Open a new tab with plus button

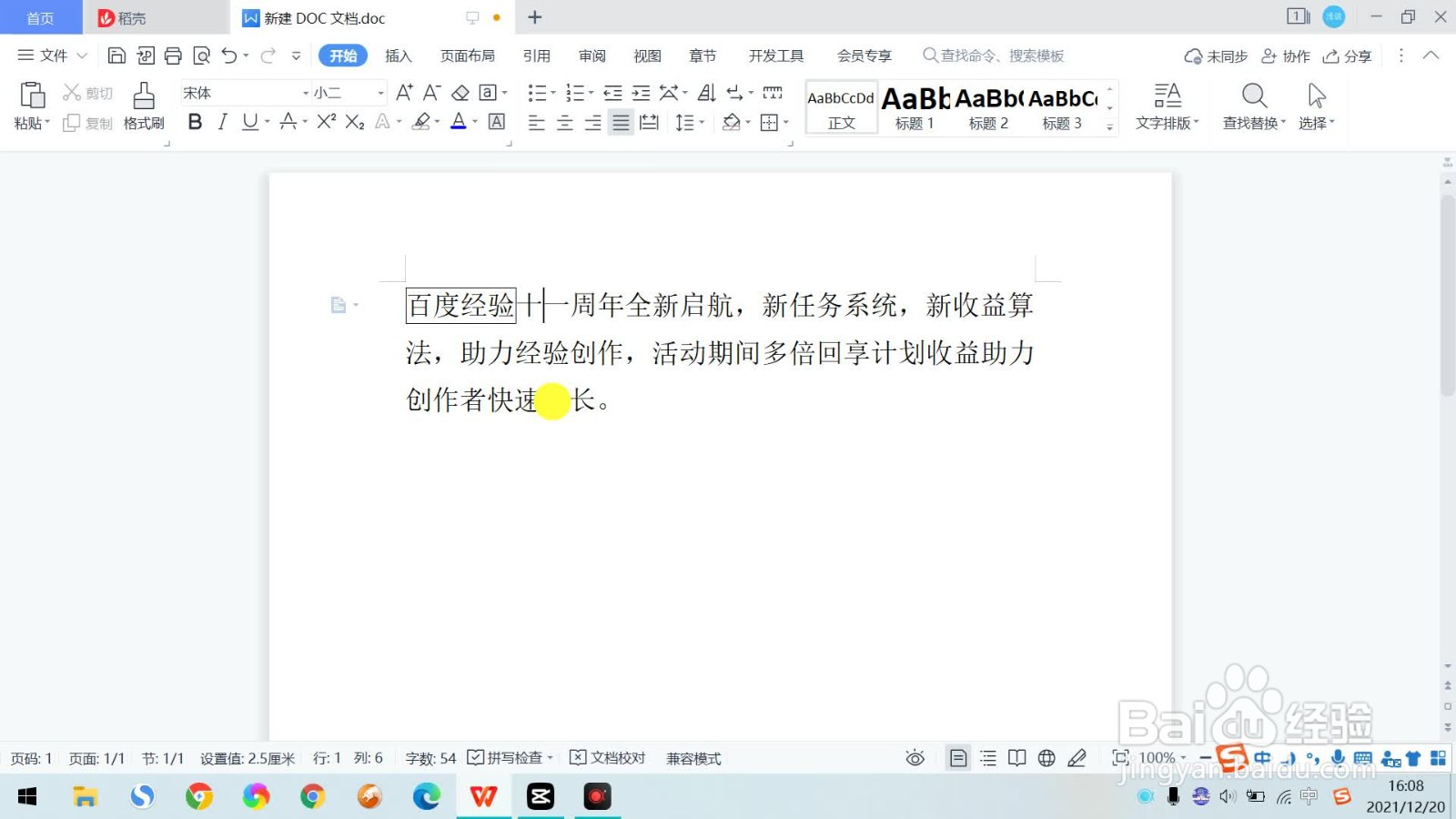point(535,17)
